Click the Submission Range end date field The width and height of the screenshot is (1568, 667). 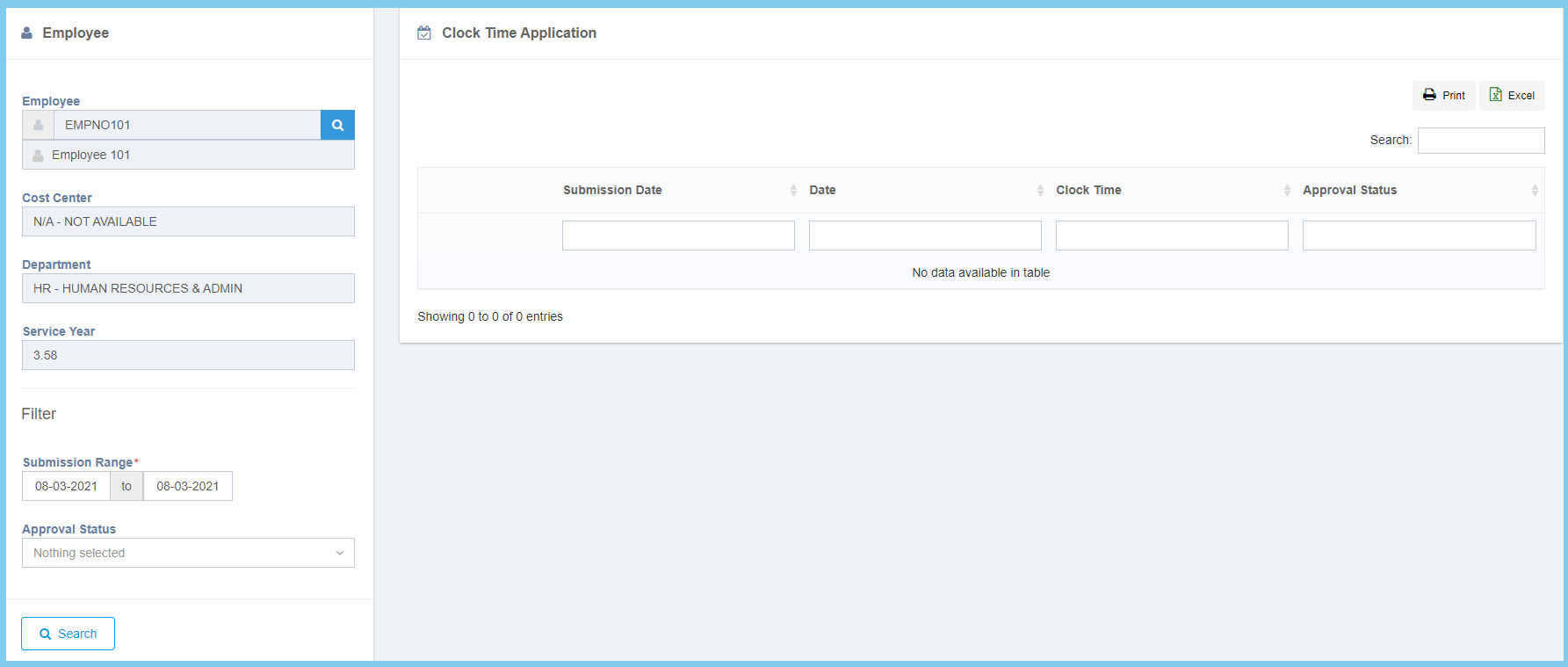[x=188, y=486]
